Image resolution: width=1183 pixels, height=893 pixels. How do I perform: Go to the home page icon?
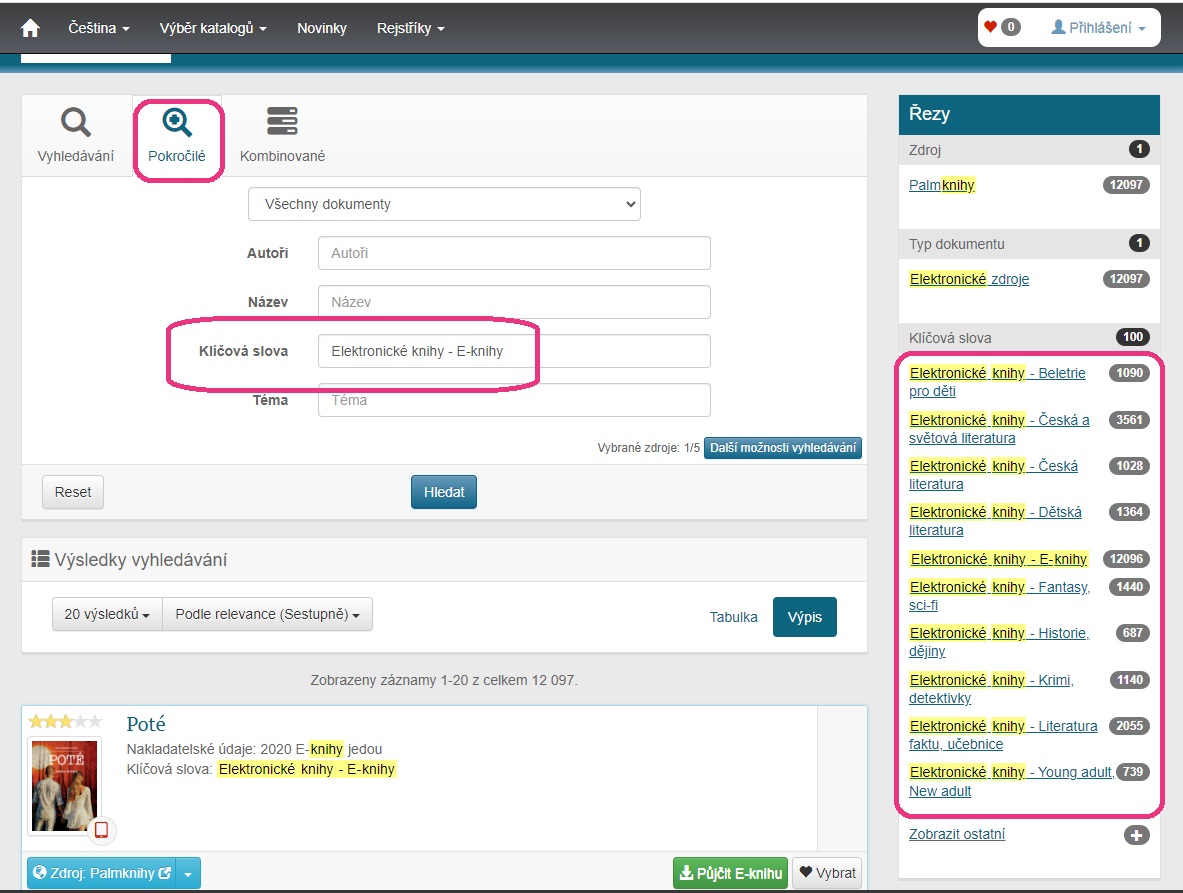(x=30, y=28)
